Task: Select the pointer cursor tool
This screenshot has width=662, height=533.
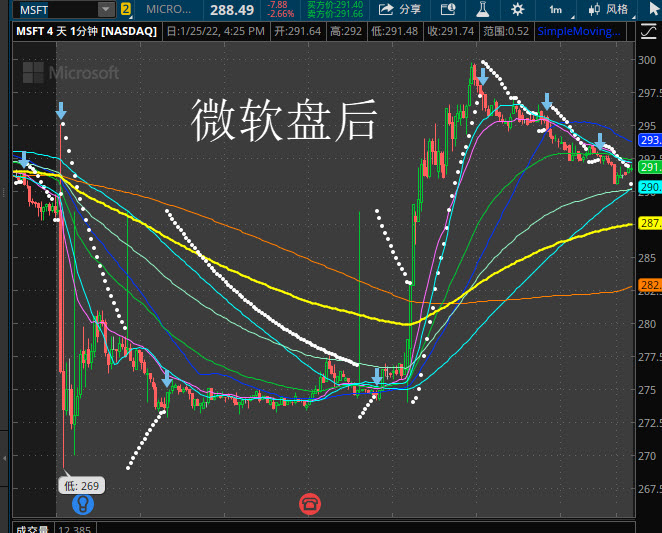Action: tap(654, 9)
